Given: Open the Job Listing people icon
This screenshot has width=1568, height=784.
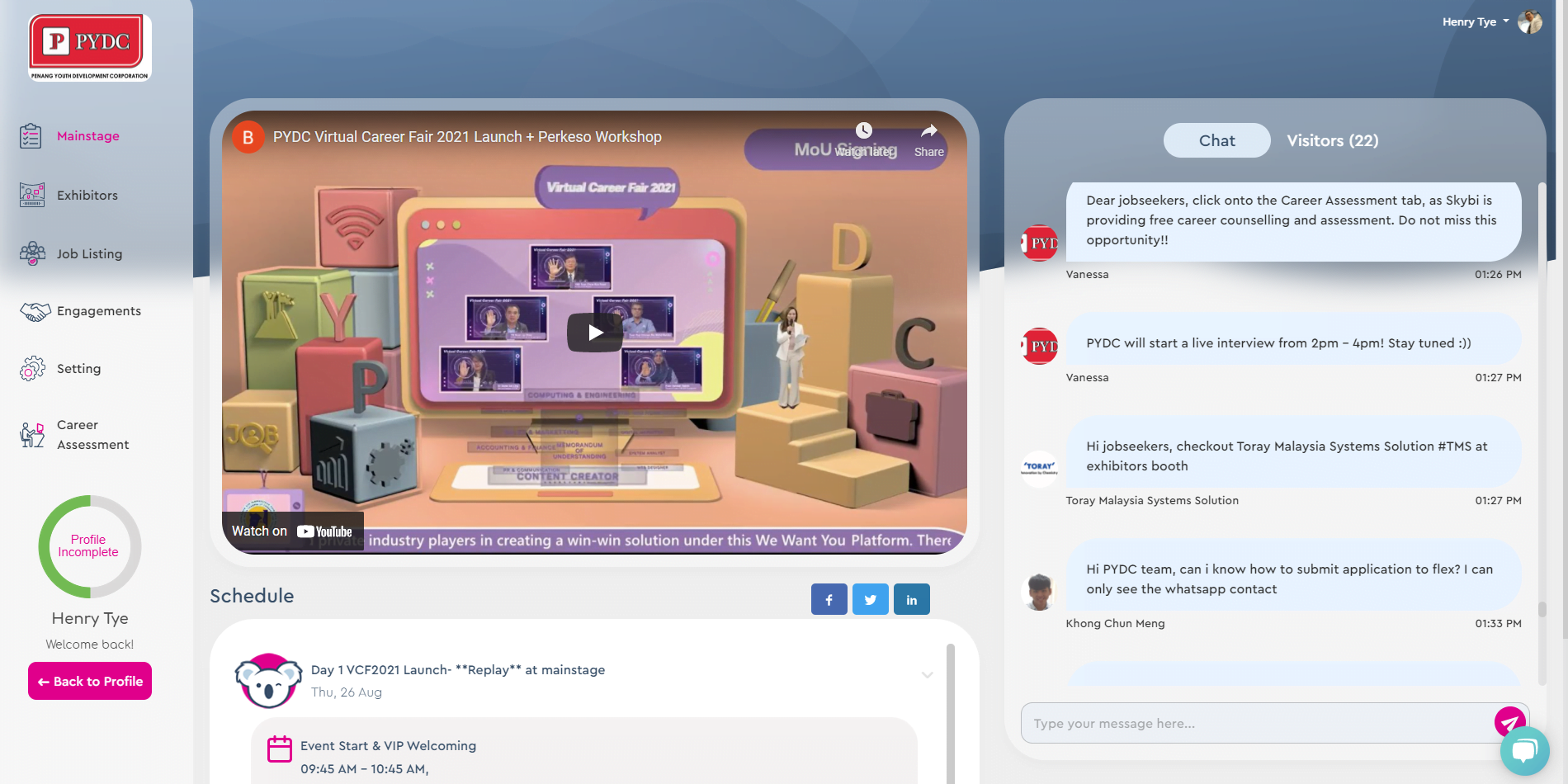Looking at the screenshot, I should point(32,253).
